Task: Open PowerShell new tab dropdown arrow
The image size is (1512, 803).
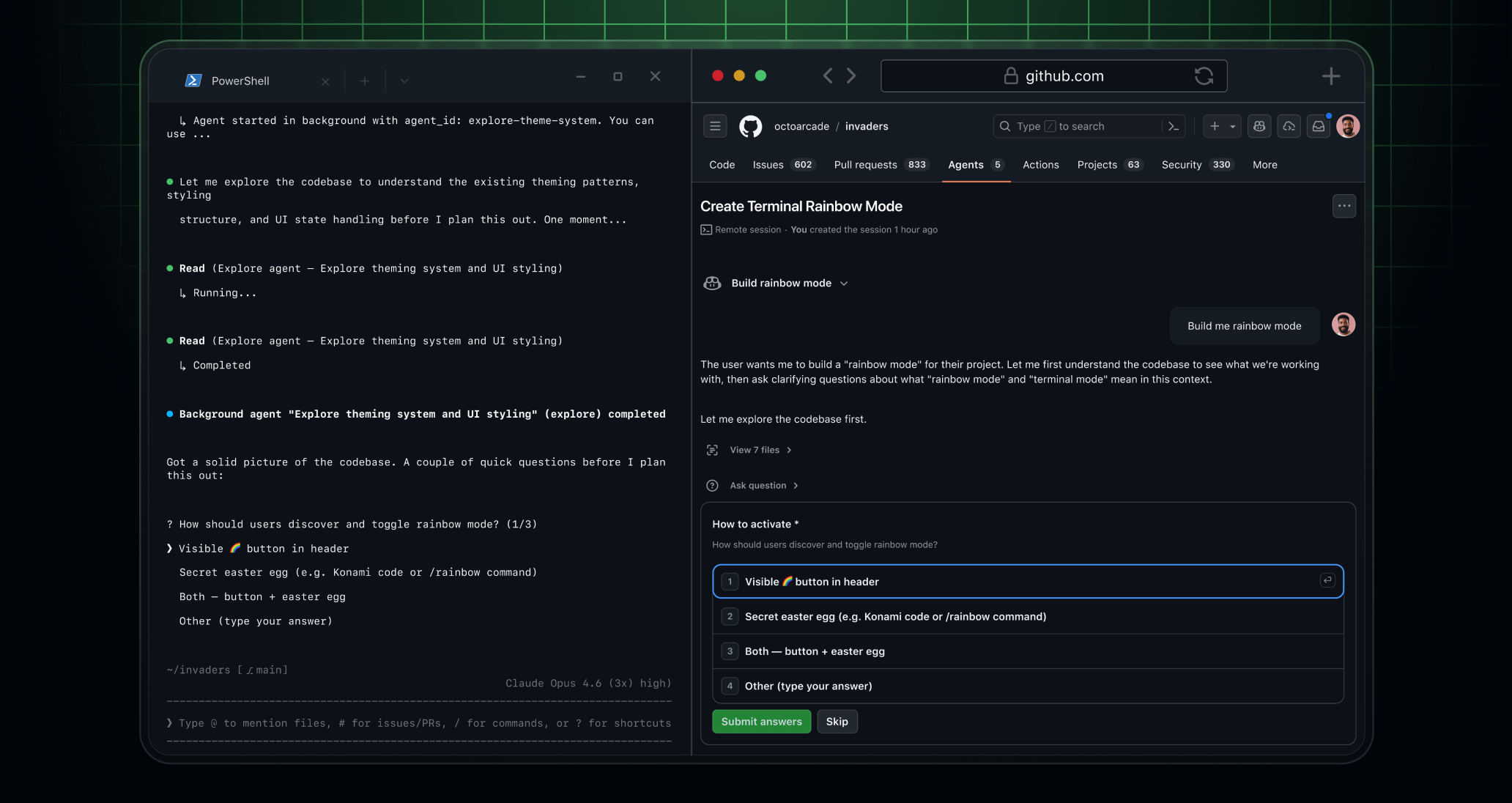Action: [x=404, y=81]
